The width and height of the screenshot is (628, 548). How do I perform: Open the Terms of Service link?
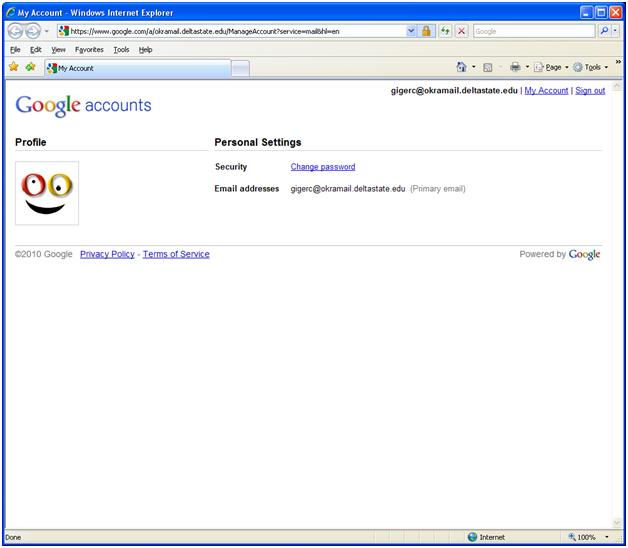click(176, 254)
